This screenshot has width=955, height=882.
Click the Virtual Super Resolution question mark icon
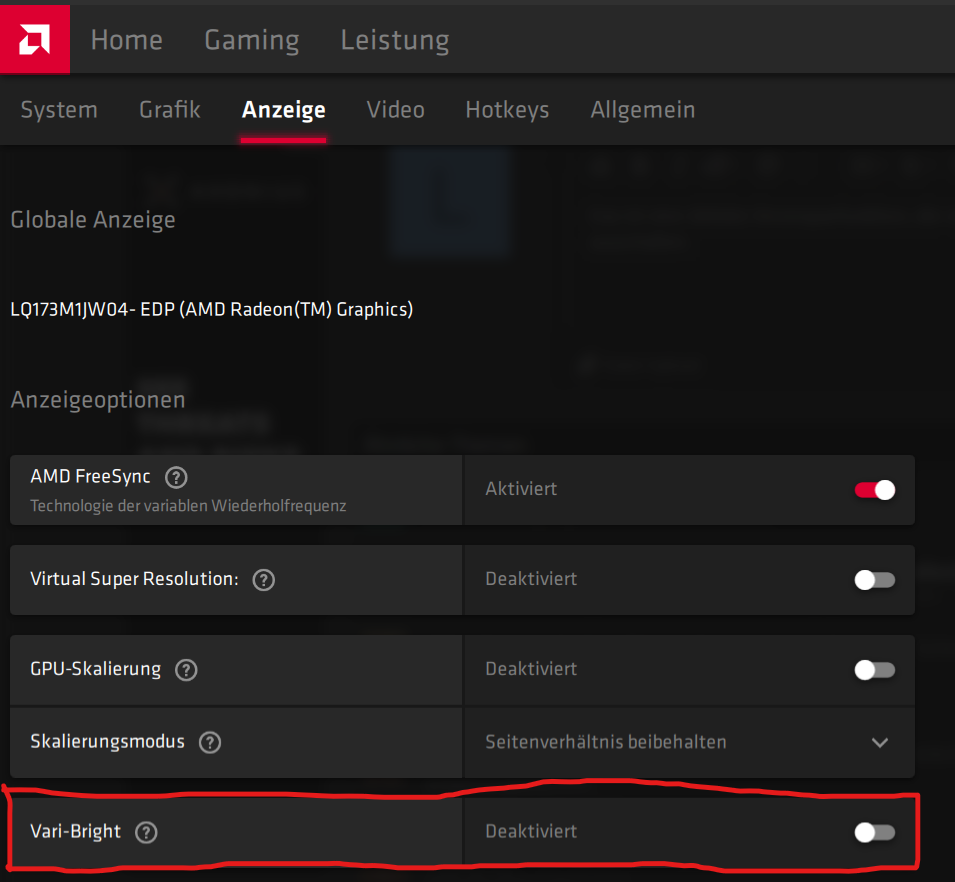tap(263, 579)
